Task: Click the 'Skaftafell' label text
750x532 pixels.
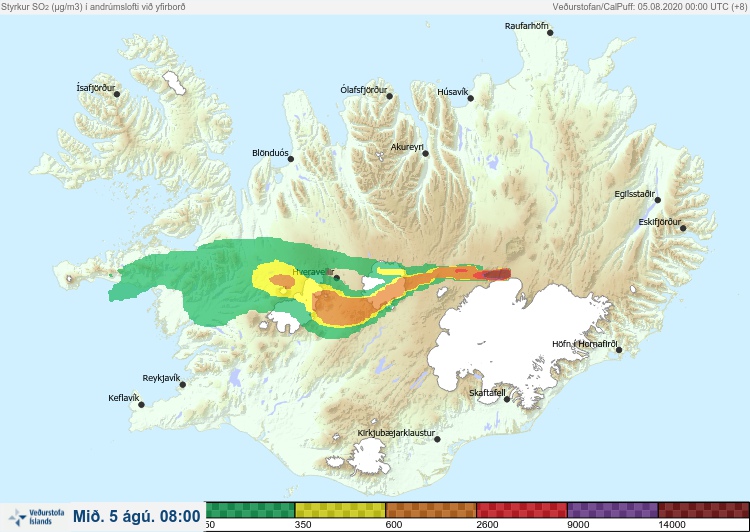Action: coord(487,393)
